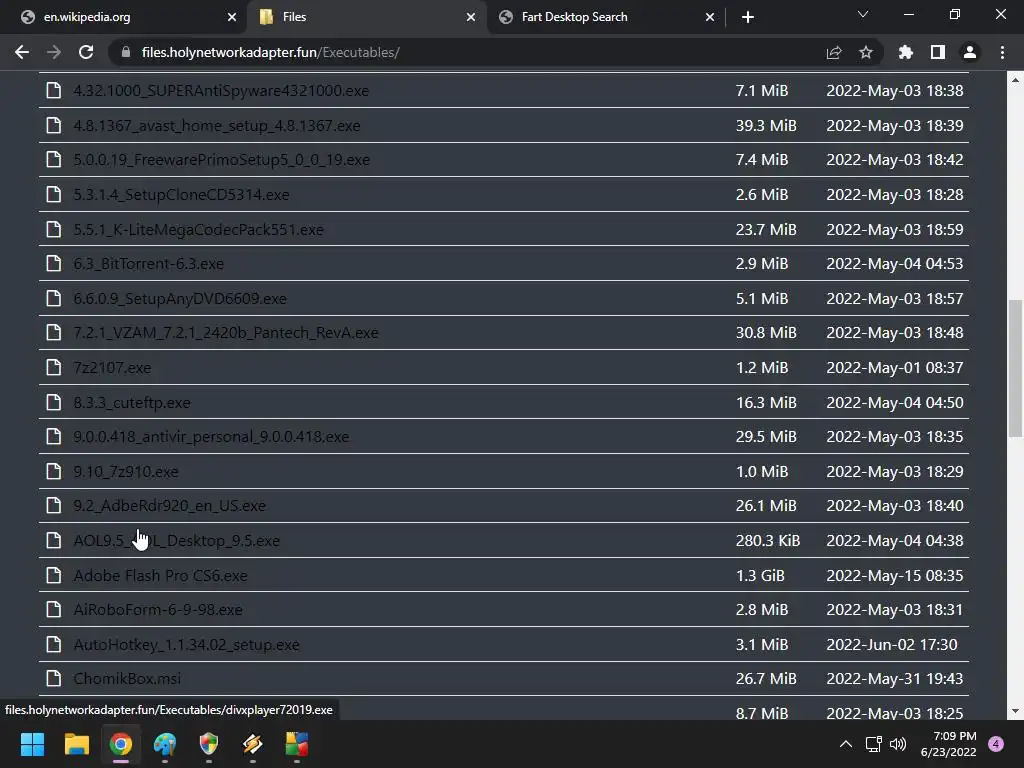View site security lock info
This screenshot has height=768, width=1024.
(x=125, y=52)
